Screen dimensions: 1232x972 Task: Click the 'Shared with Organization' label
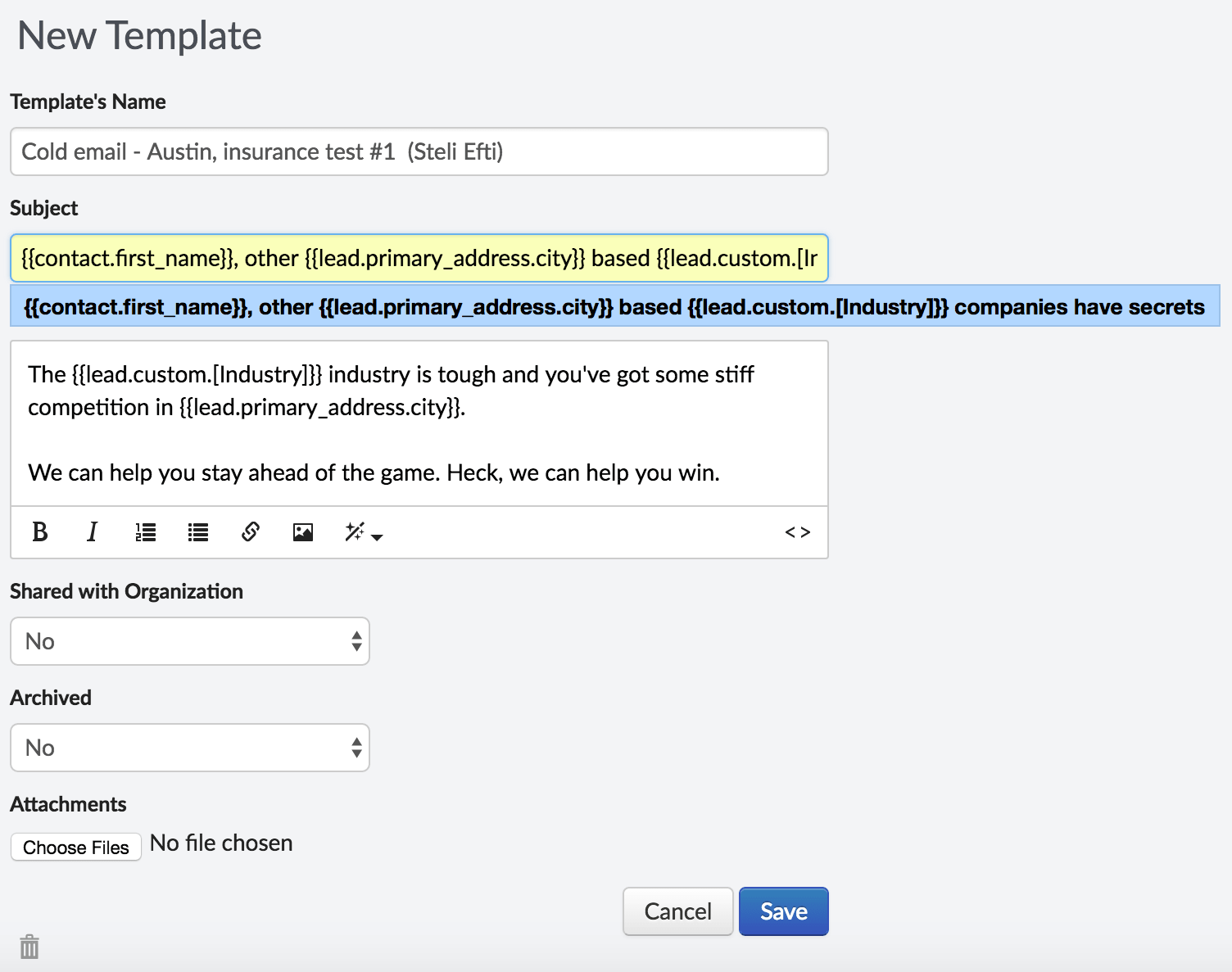126,591
